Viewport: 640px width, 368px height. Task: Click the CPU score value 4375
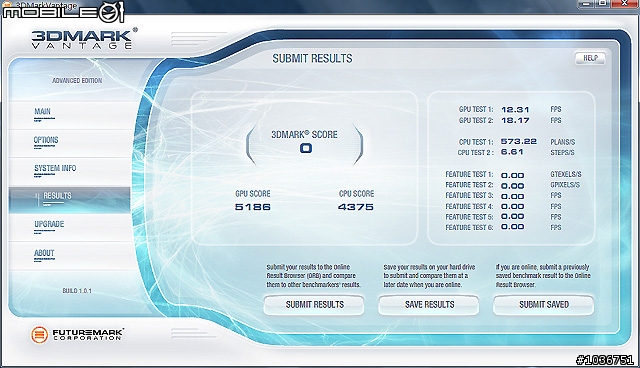tap(356, 207)
